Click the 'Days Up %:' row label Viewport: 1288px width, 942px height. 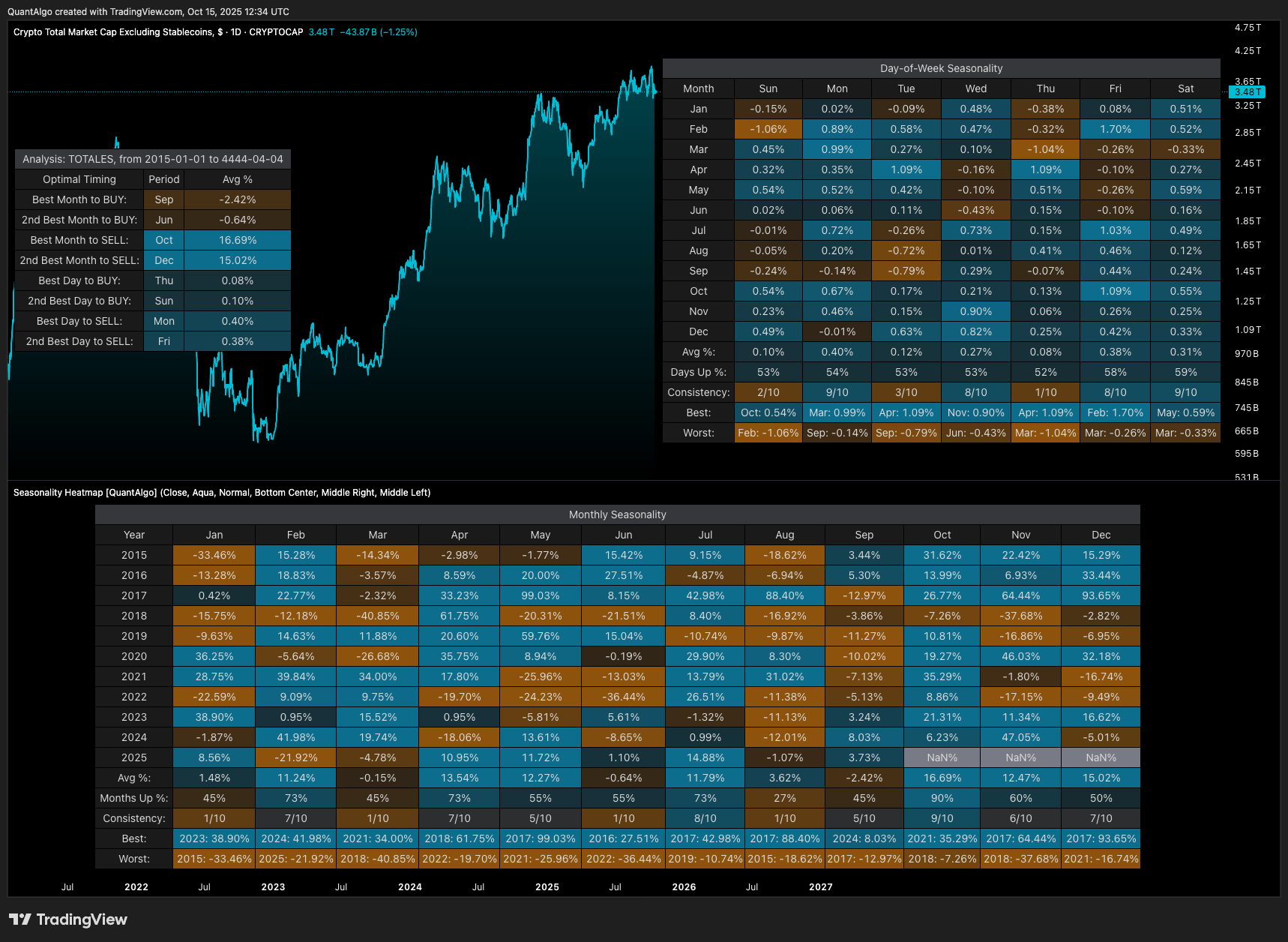click(699, 372)
